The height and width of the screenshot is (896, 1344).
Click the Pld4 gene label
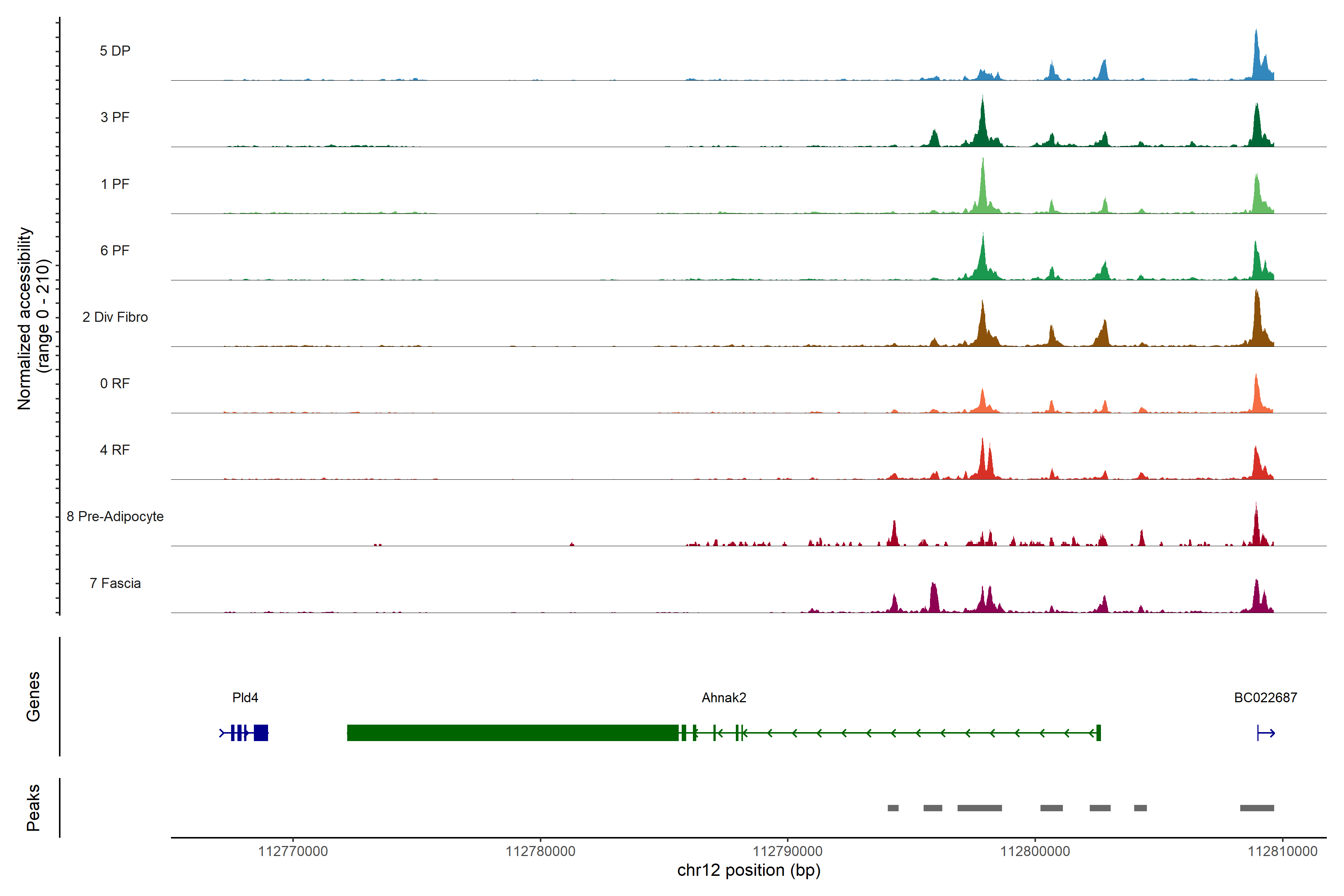pyautogui.click(x=245, y=698)
